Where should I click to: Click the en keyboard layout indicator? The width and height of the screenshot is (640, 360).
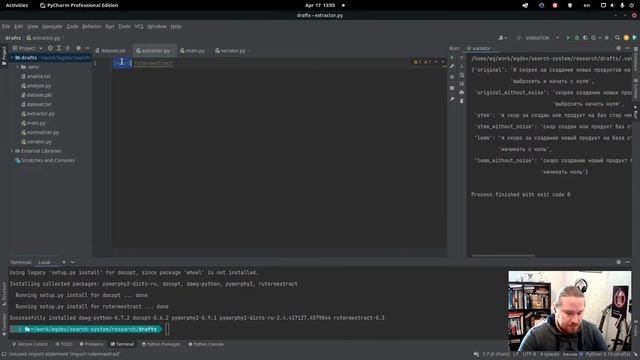point(587,5)
